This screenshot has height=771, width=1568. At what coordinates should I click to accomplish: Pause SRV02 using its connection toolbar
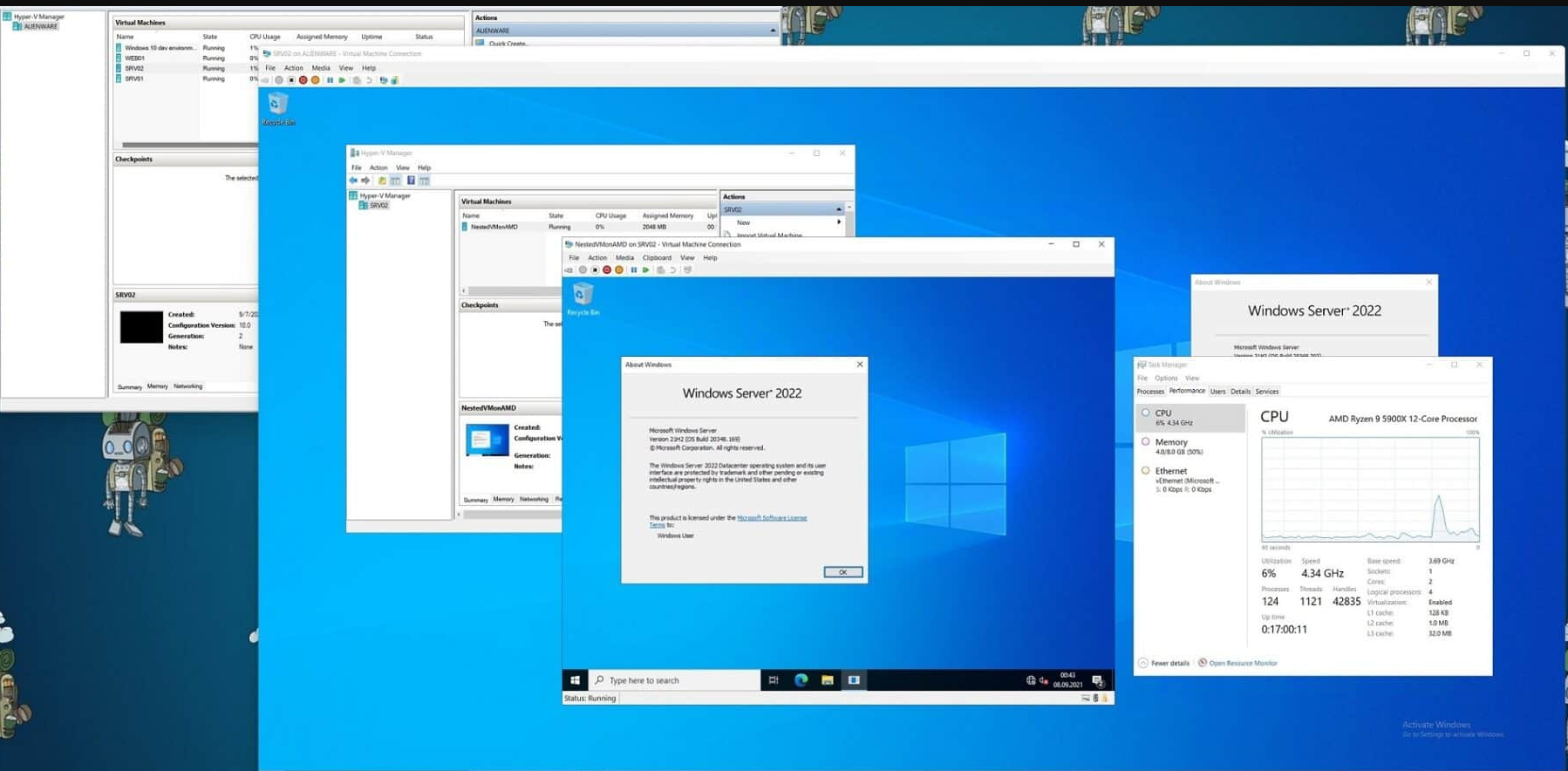pyautogui.click(x=330, y=80)
